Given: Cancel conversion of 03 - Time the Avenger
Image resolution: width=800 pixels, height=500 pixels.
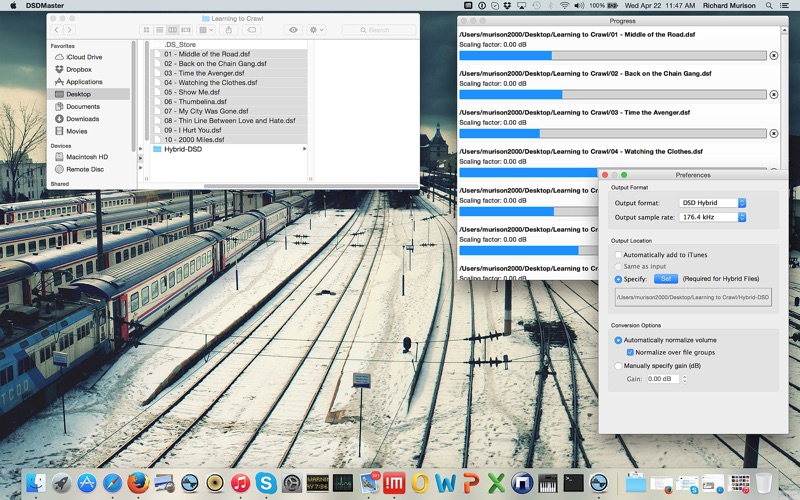Looking at the screenshot, I should click(773, 134).
